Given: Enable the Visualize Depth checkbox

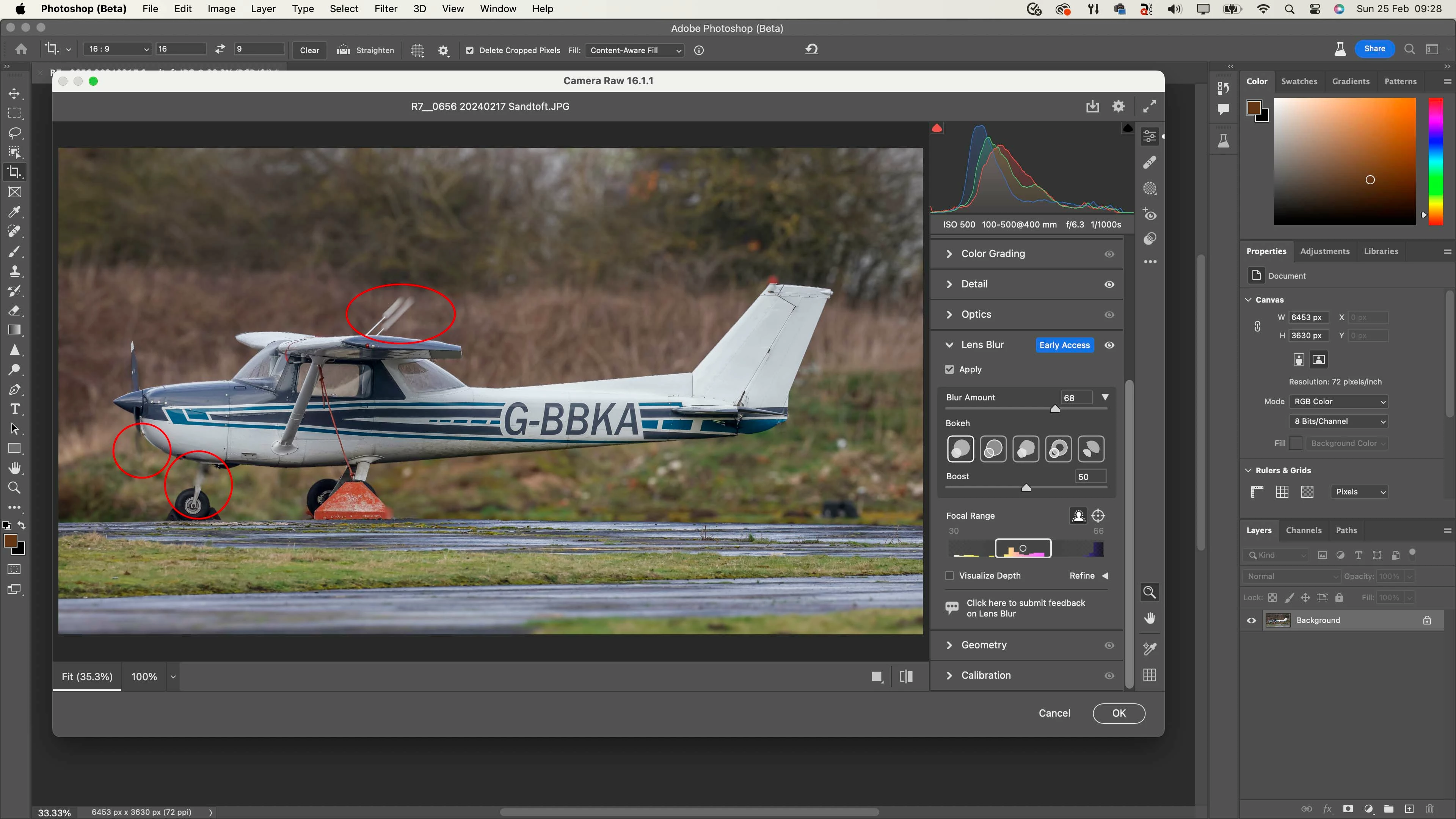Looking at the screenshot, I should (949, 576).
